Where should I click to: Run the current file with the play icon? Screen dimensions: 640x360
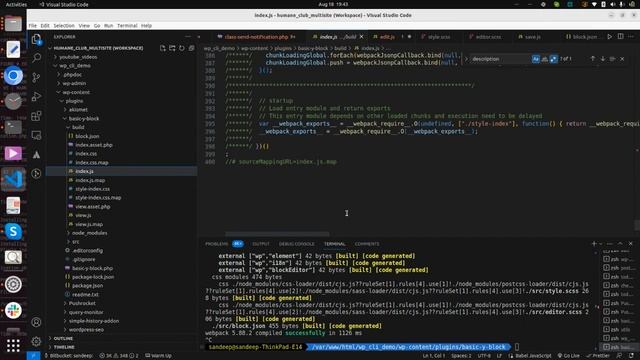coord(609,37)
